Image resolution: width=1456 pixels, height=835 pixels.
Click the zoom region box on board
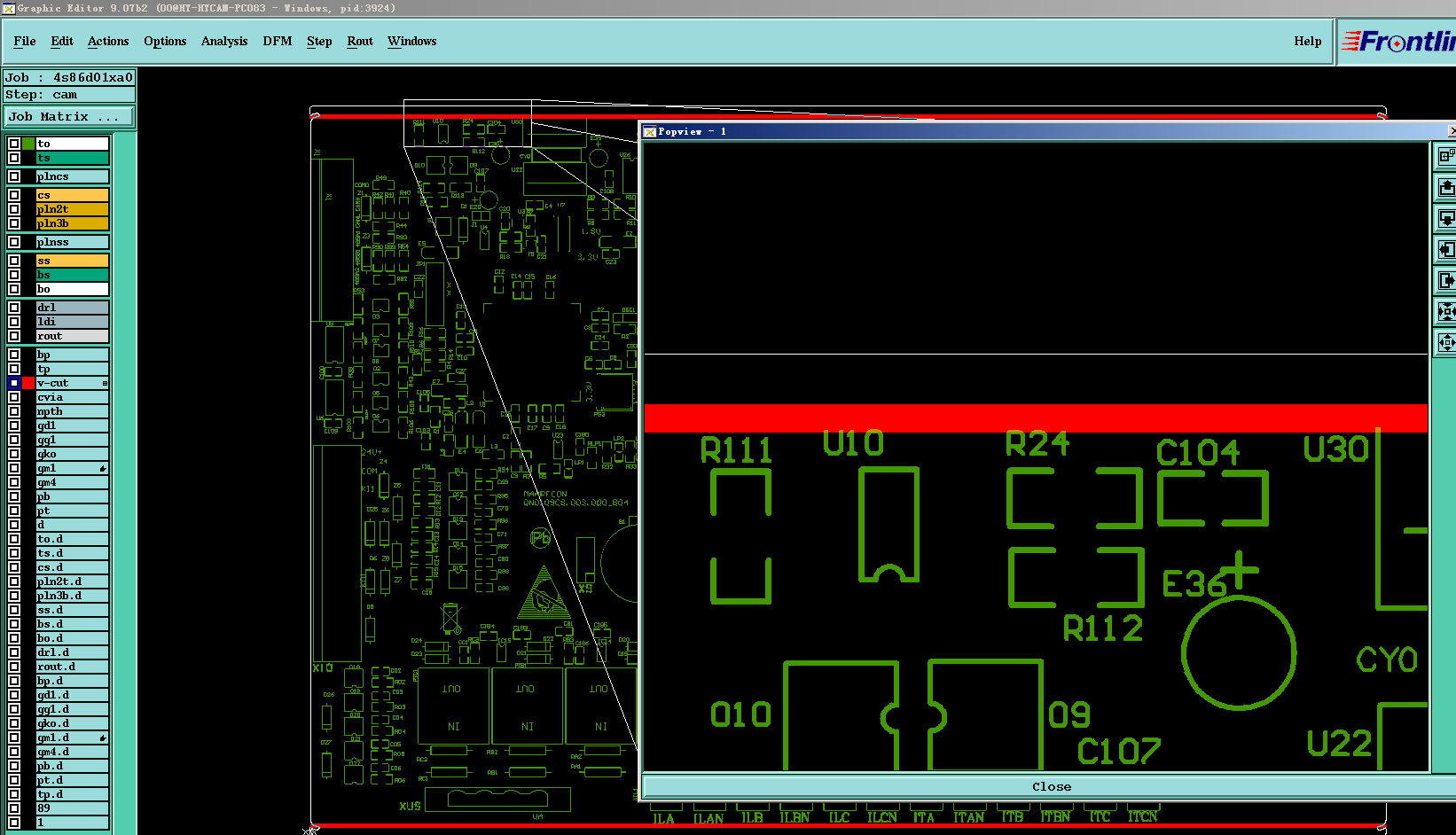pos(467,123)
